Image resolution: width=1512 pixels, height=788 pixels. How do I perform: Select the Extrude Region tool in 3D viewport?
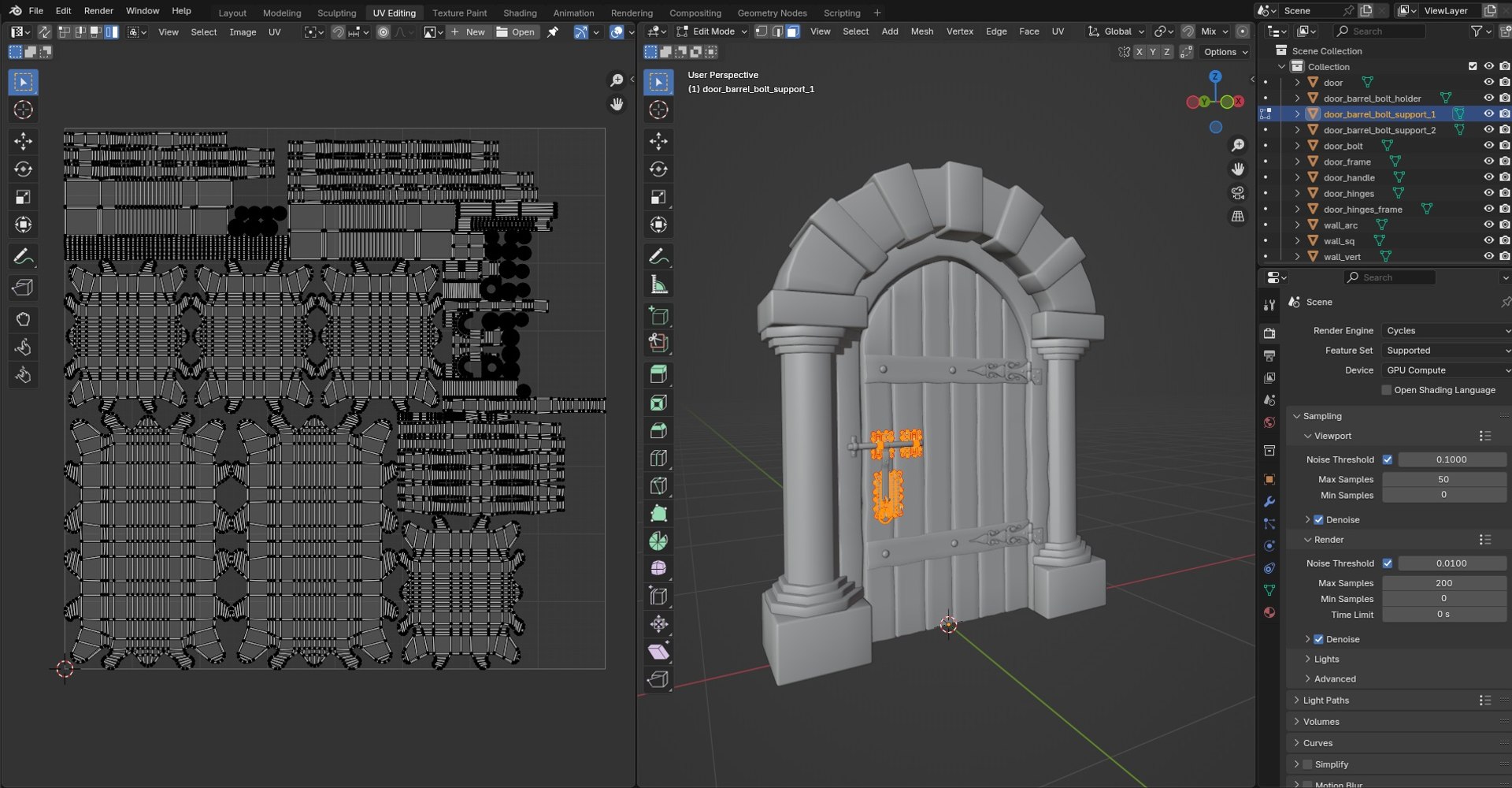pyautogui.click(x=658, y=374)
